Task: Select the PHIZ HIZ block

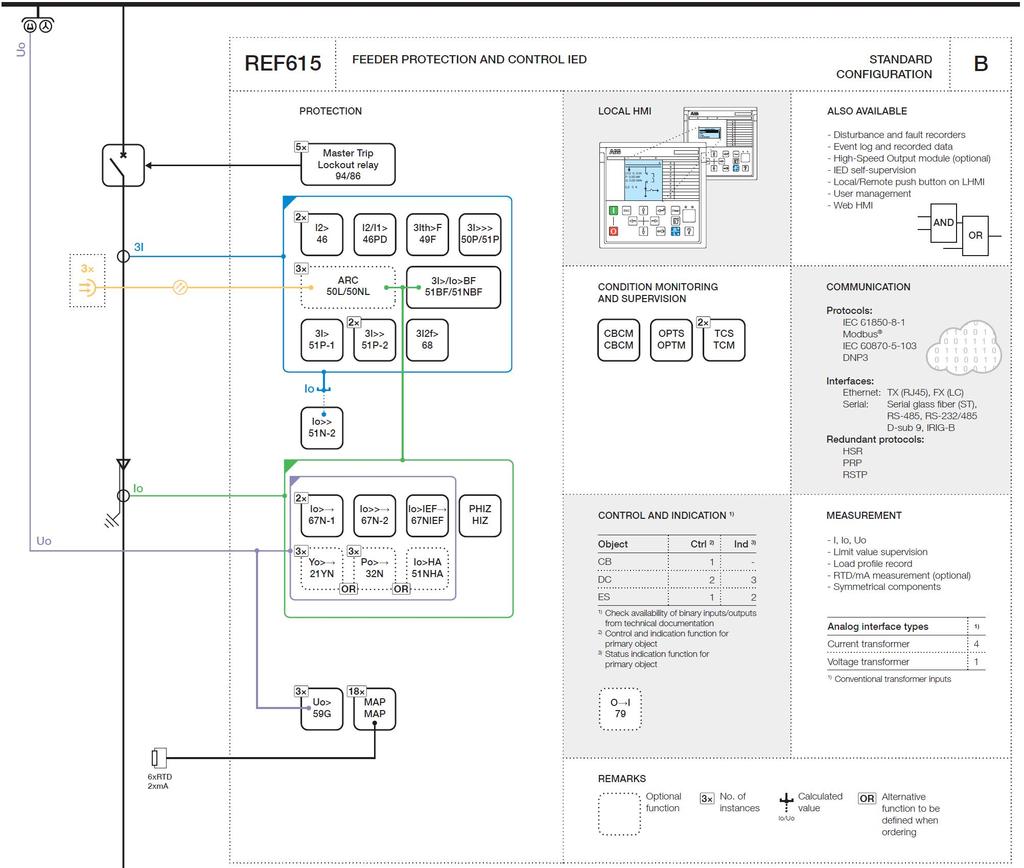Action: click(480, 515)
